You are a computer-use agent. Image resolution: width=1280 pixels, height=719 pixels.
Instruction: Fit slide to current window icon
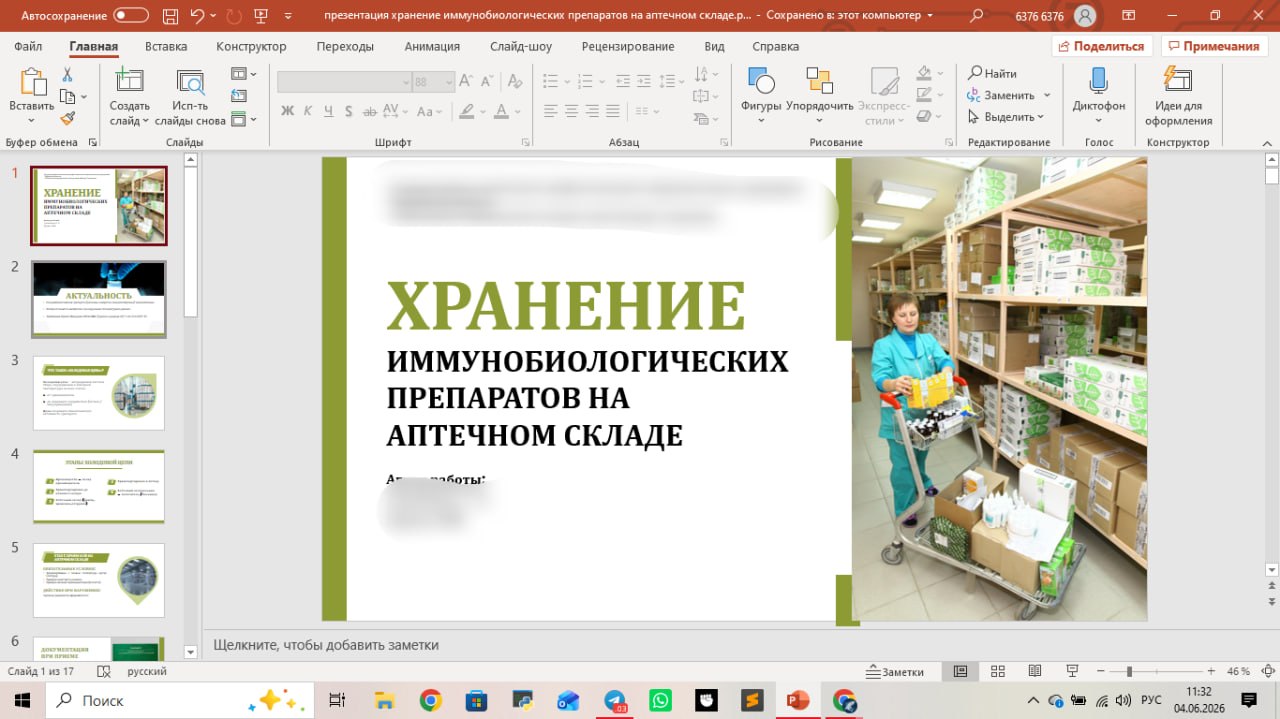[x=1268, y=671]
